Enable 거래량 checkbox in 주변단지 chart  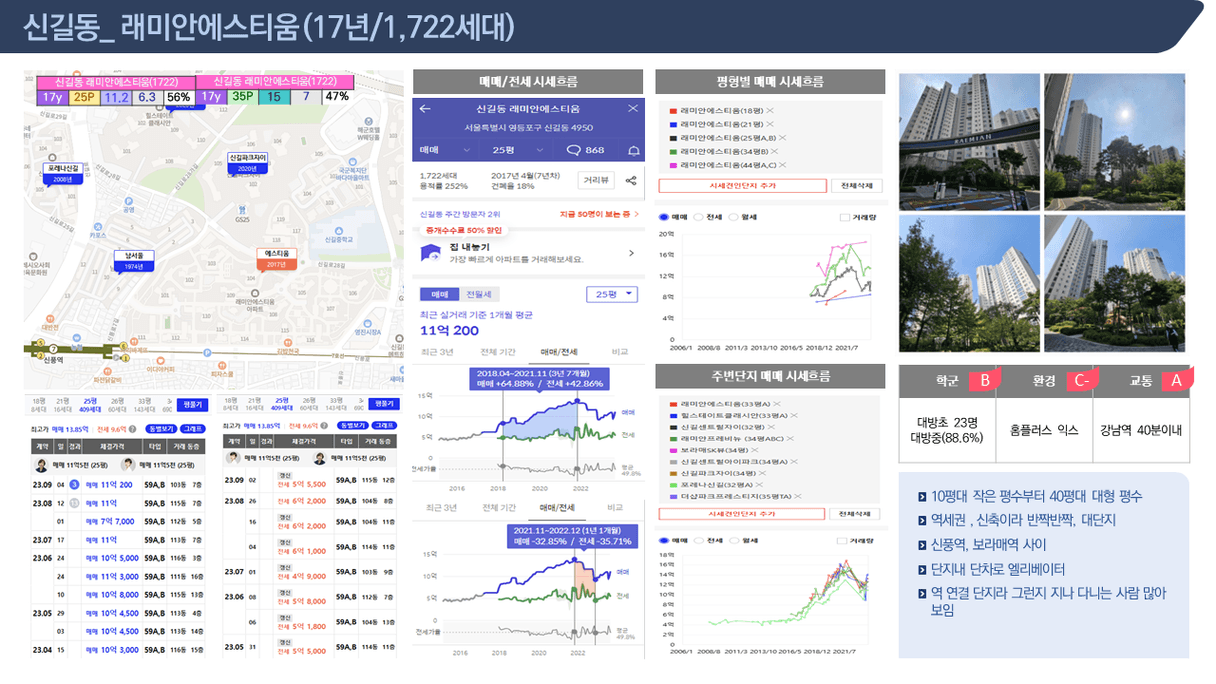(844, 540)
